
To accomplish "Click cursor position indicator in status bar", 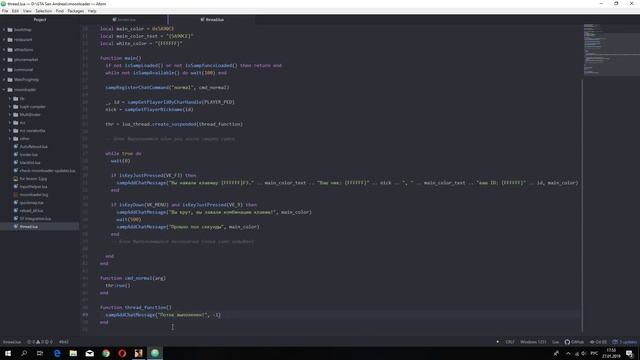I will click(x=64, y=342).
